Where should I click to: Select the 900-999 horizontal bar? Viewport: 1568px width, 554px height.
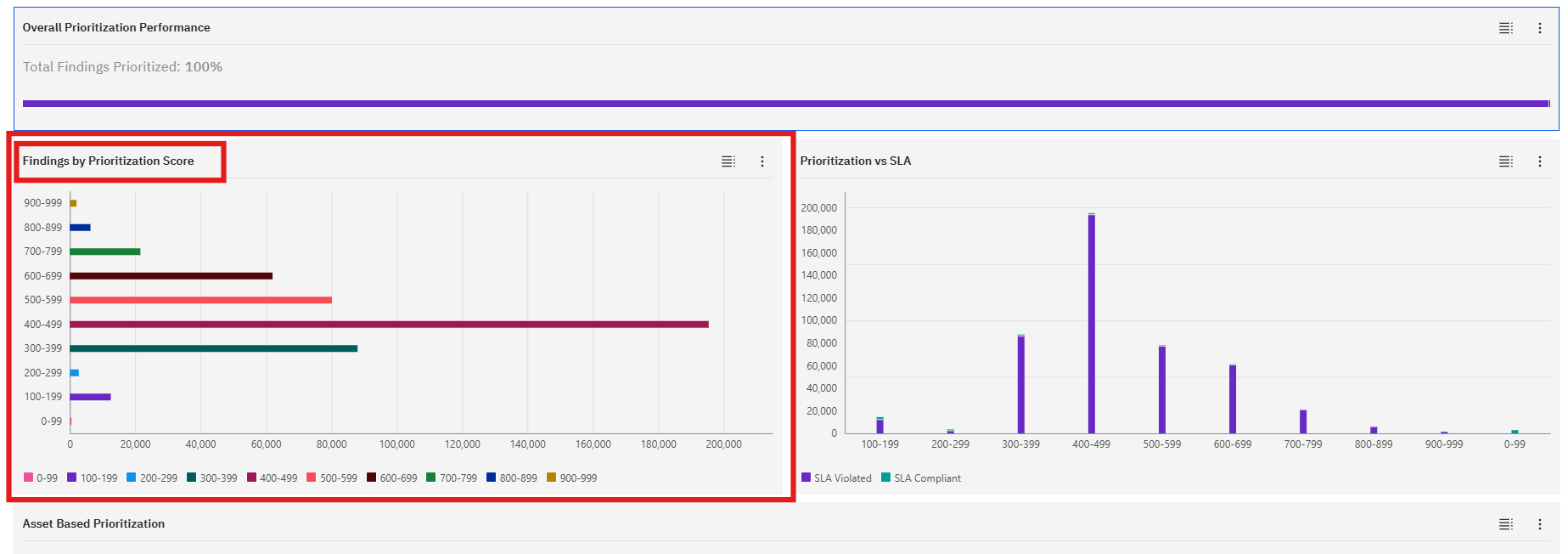tap(73, 203)
